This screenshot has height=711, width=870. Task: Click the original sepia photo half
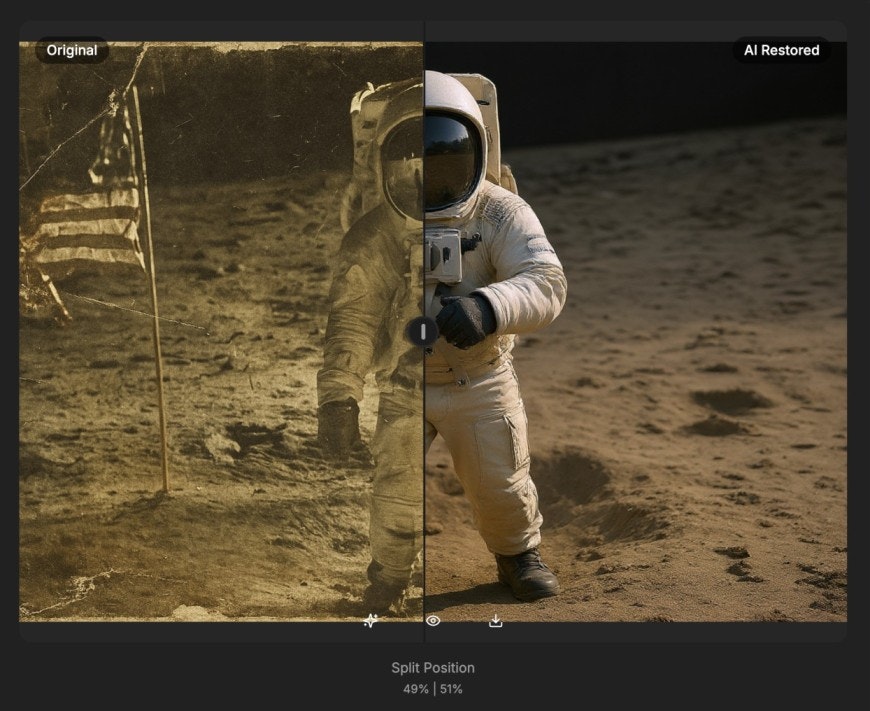pos(221,331)
